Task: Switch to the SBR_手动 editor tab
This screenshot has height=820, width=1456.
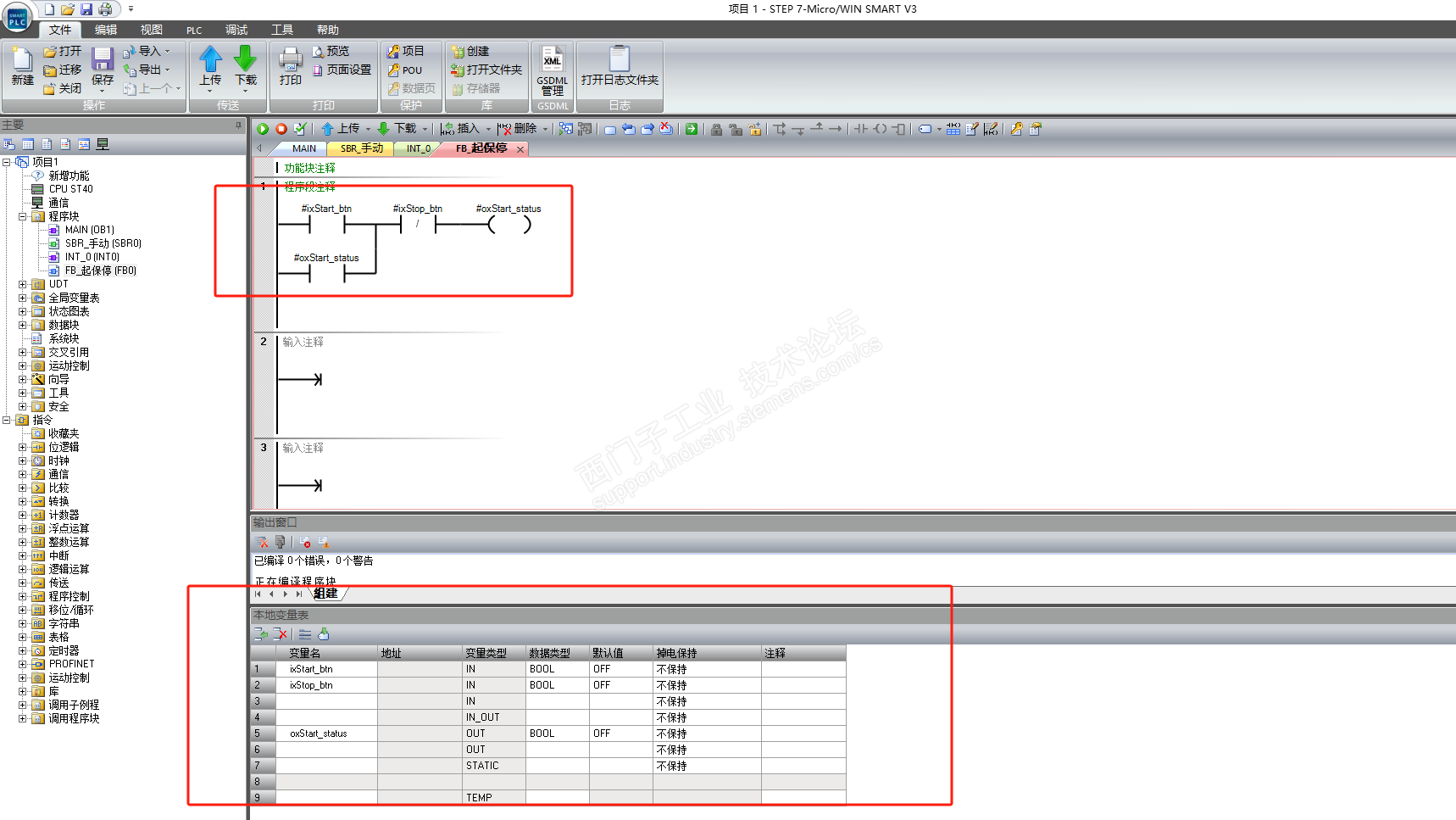Action: click(361, 148)
